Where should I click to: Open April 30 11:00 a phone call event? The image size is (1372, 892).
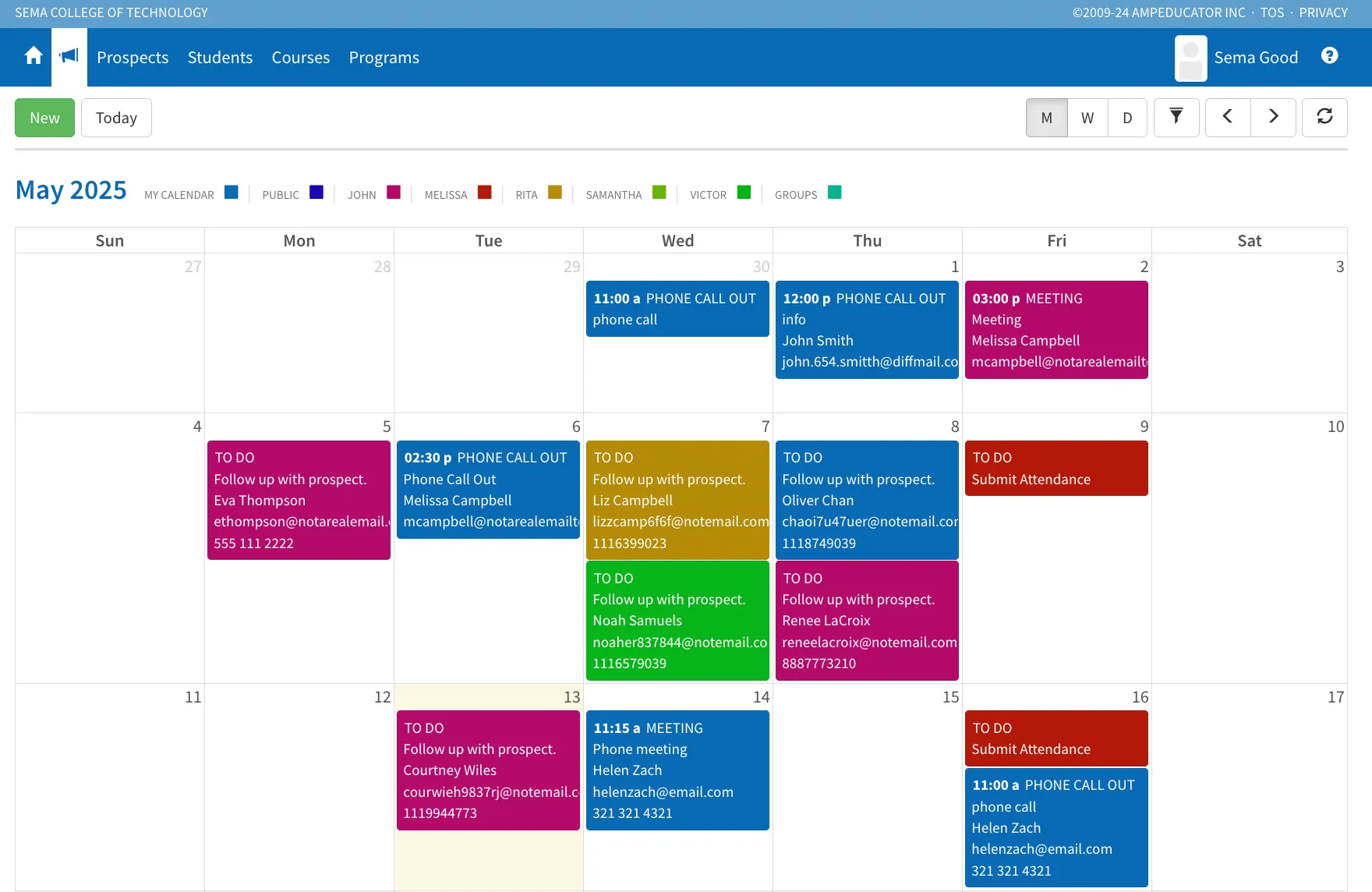click(677, 309)
